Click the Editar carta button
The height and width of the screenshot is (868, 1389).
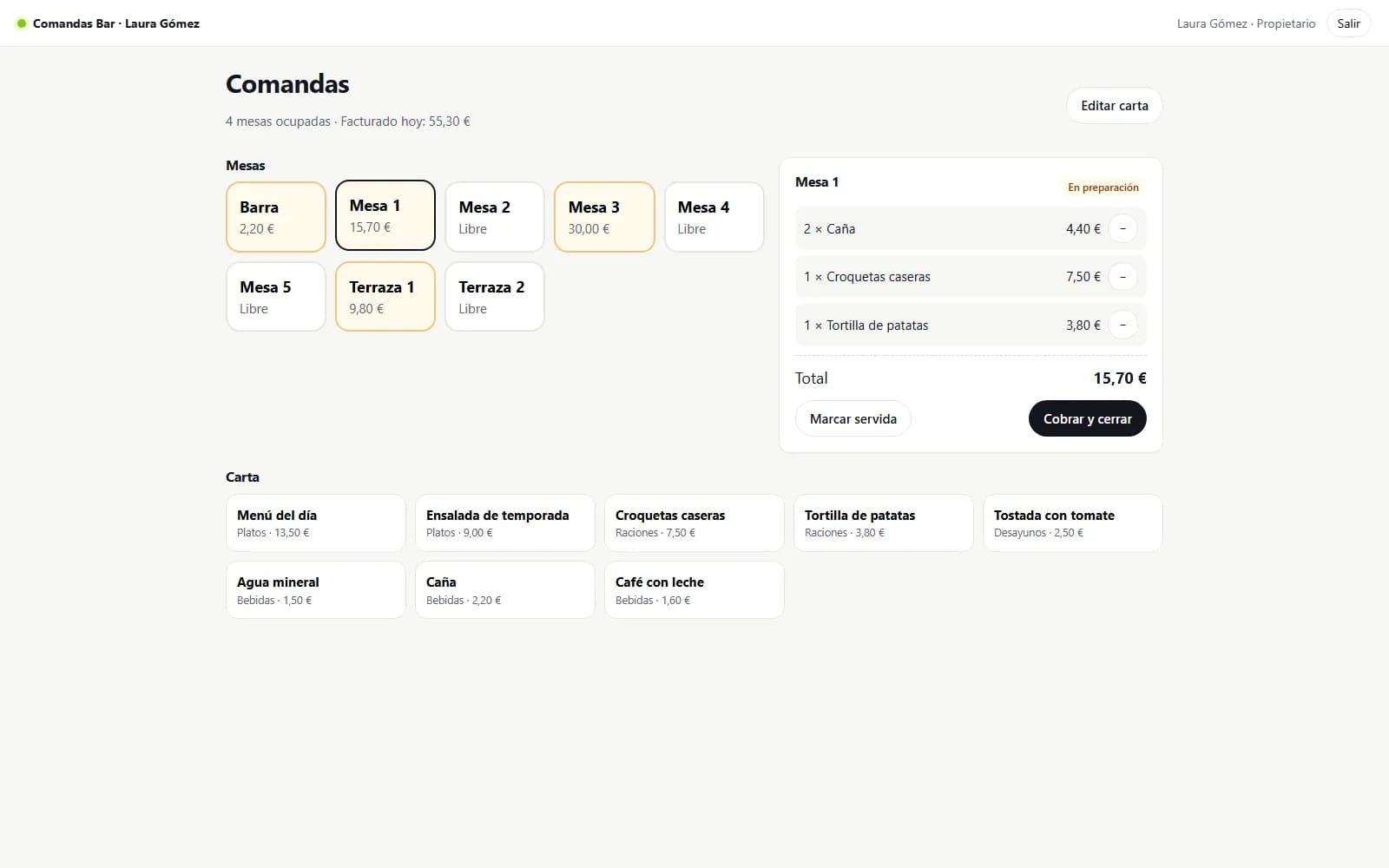pyautogui.click(x=1115, y=105)
